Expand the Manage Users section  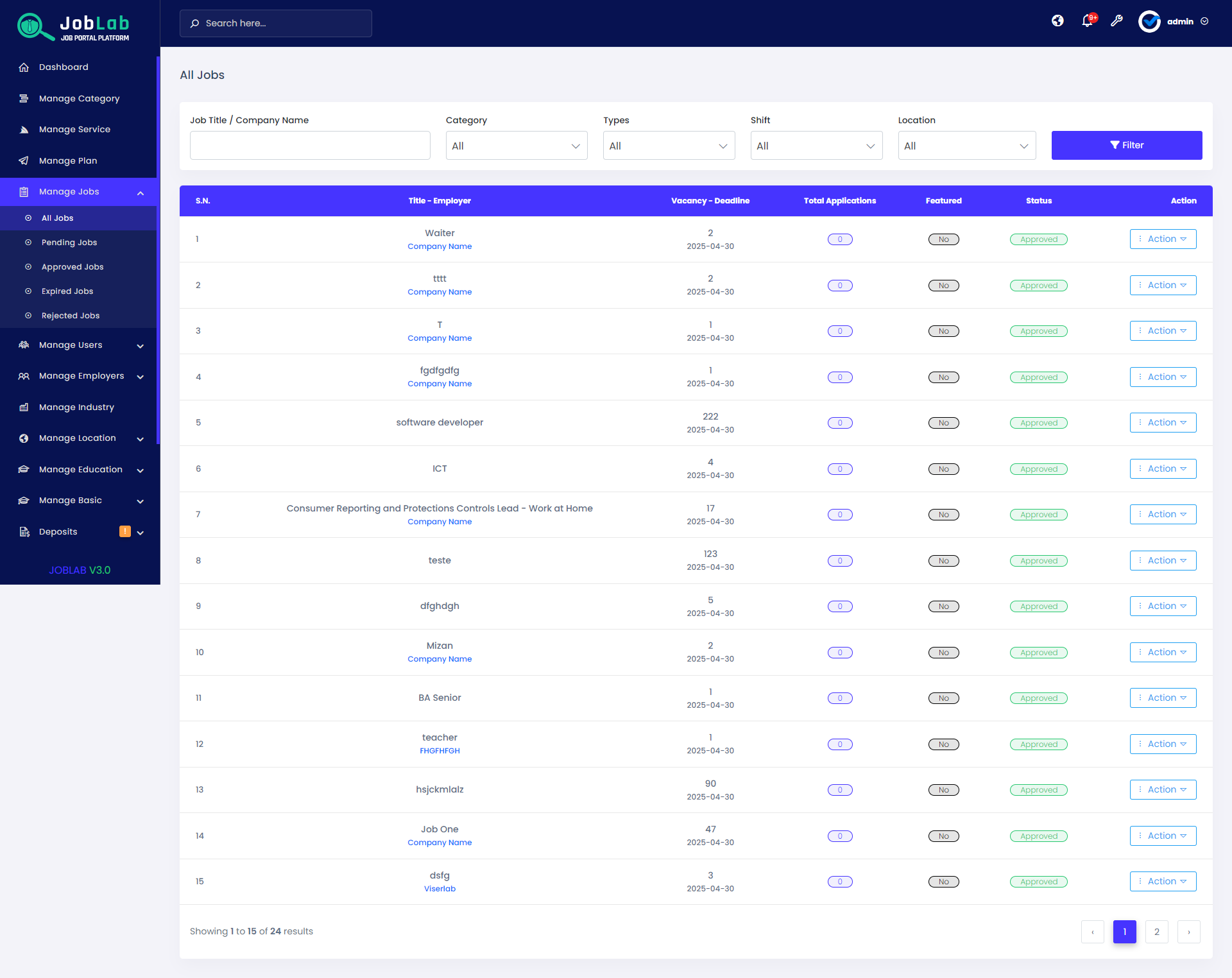[71, 345]
